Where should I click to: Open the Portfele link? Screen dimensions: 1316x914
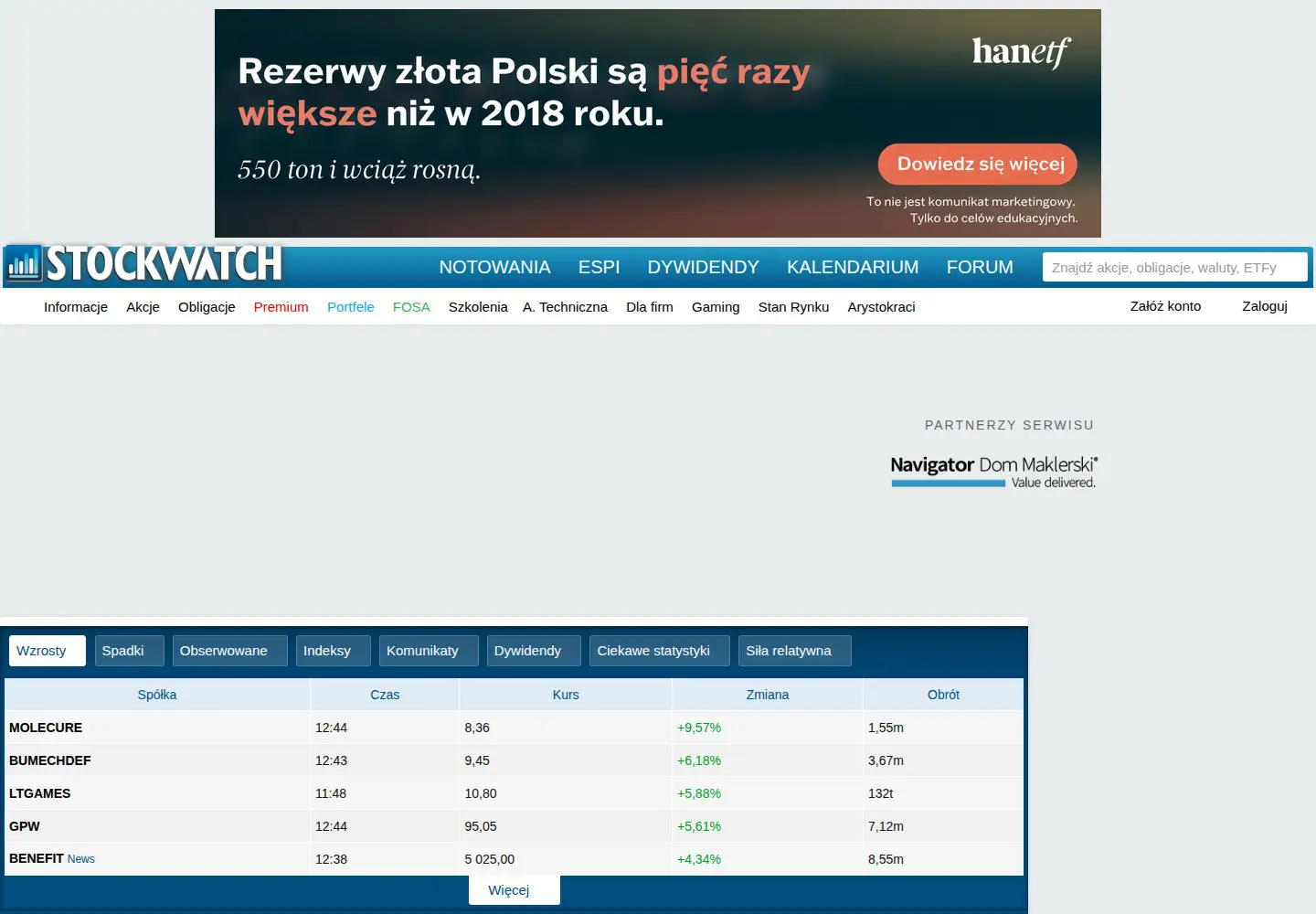(351, 307)
